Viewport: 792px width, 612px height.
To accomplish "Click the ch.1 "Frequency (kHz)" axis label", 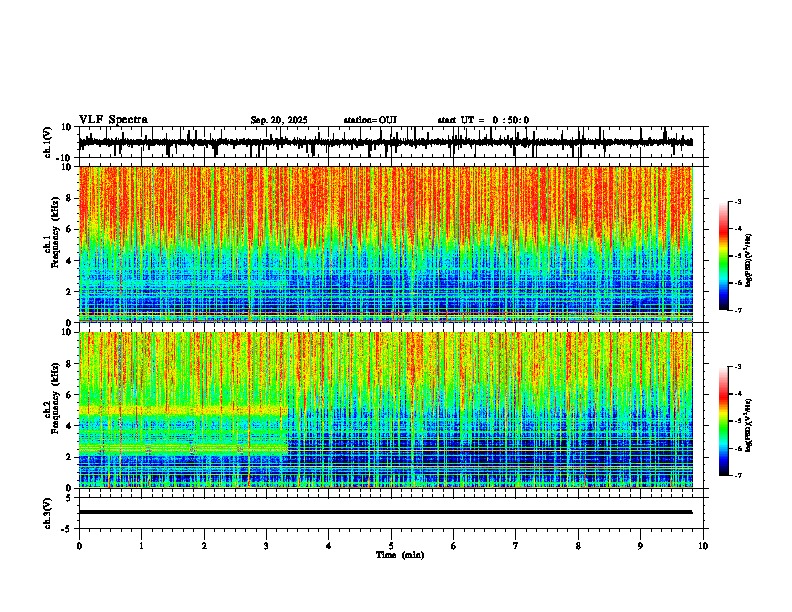I will 54,233.
